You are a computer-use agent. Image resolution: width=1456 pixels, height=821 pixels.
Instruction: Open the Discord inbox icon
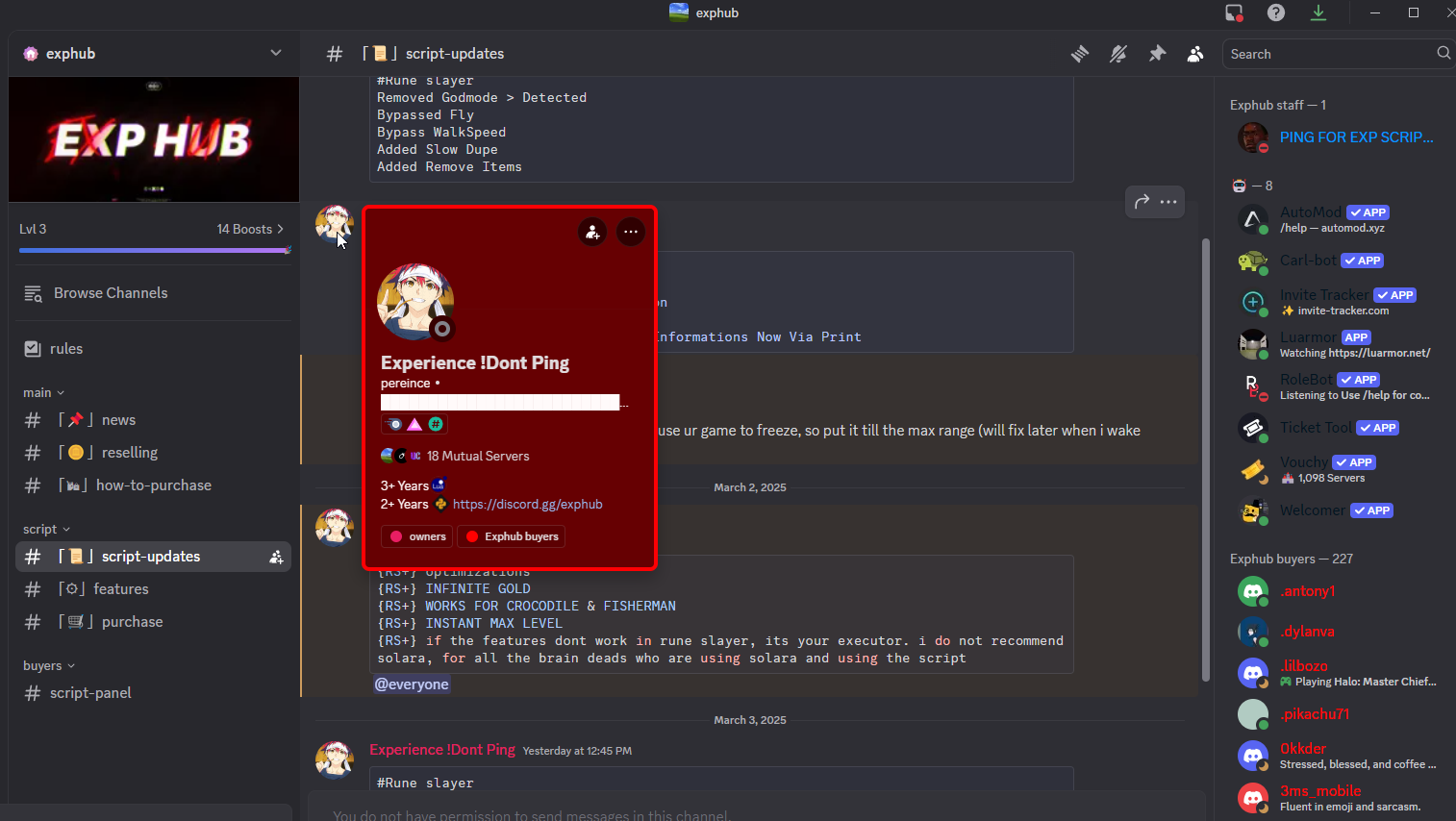1234,12
